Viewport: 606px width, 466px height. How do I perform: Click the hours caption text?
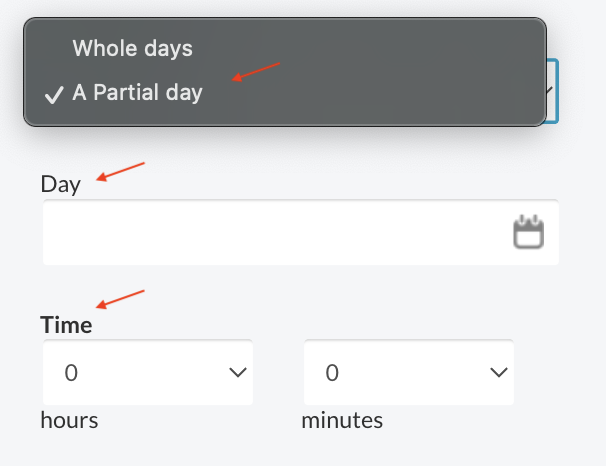pyautogui.click(x=69, y=420)
